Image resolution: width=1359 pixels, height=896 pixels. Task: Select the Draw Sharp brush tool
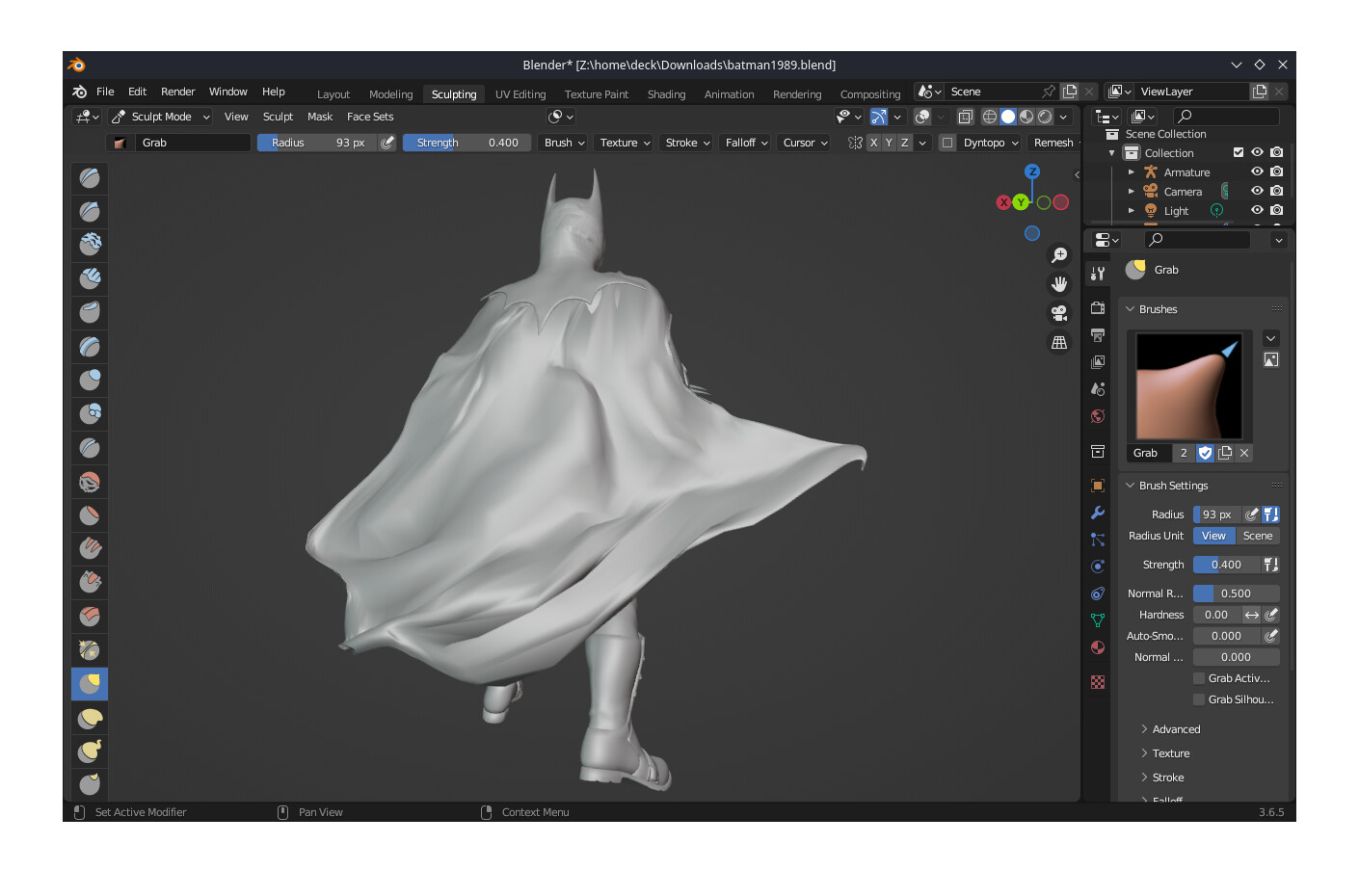90,212
